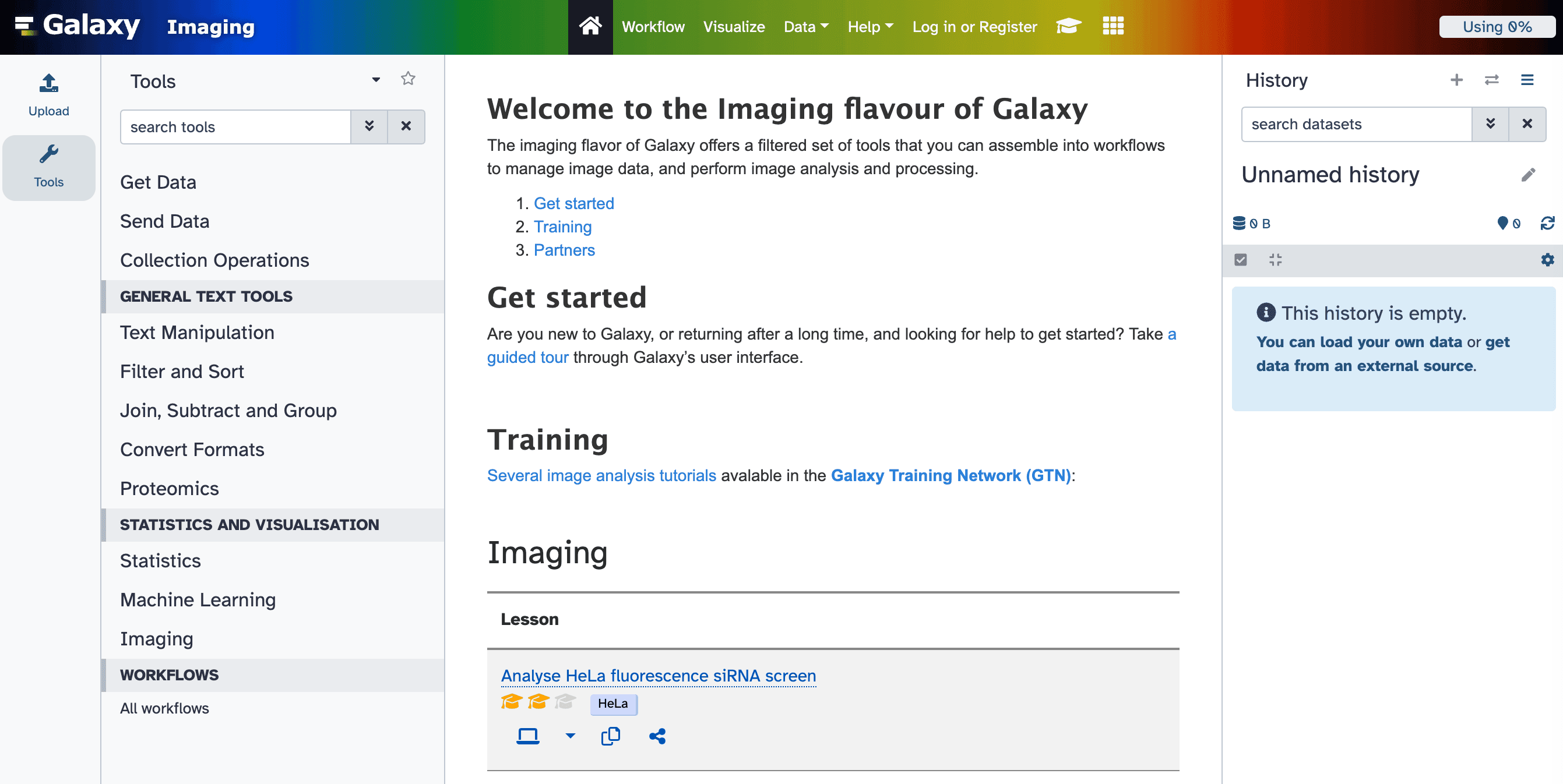Click the Galaxy home icon in navbar

click(x=590, y=27)
